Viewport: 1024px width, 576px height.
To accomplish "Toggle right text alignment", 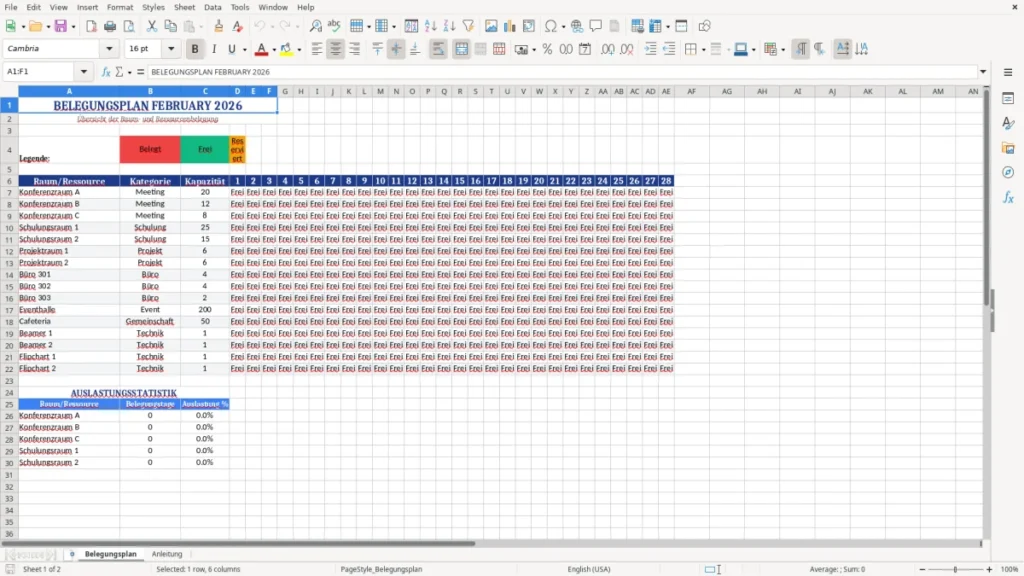I will (355, 49).
